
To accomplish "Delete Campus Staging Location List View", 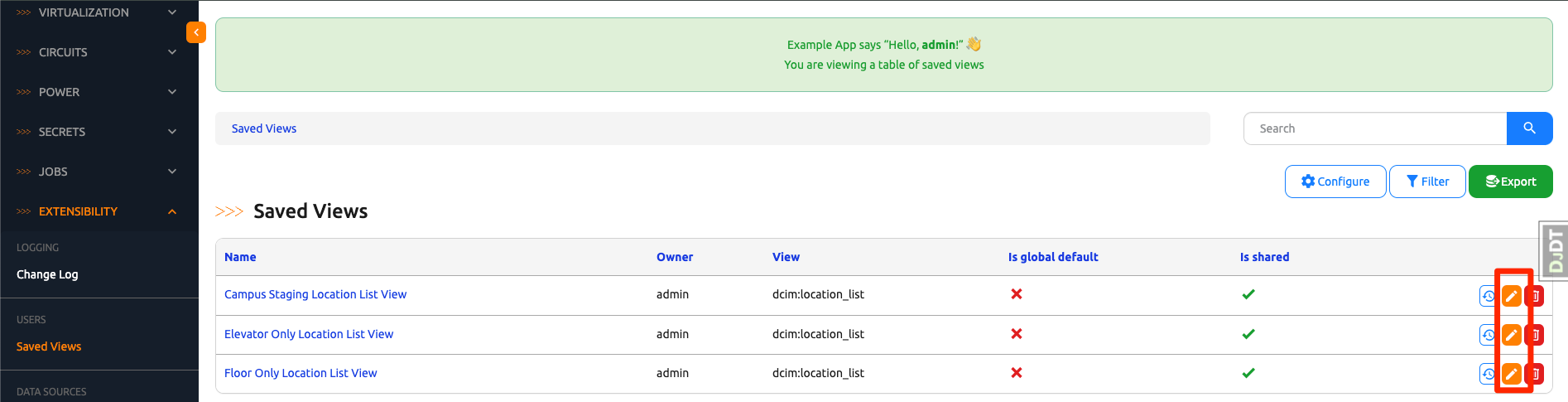I will point(1535,296).
